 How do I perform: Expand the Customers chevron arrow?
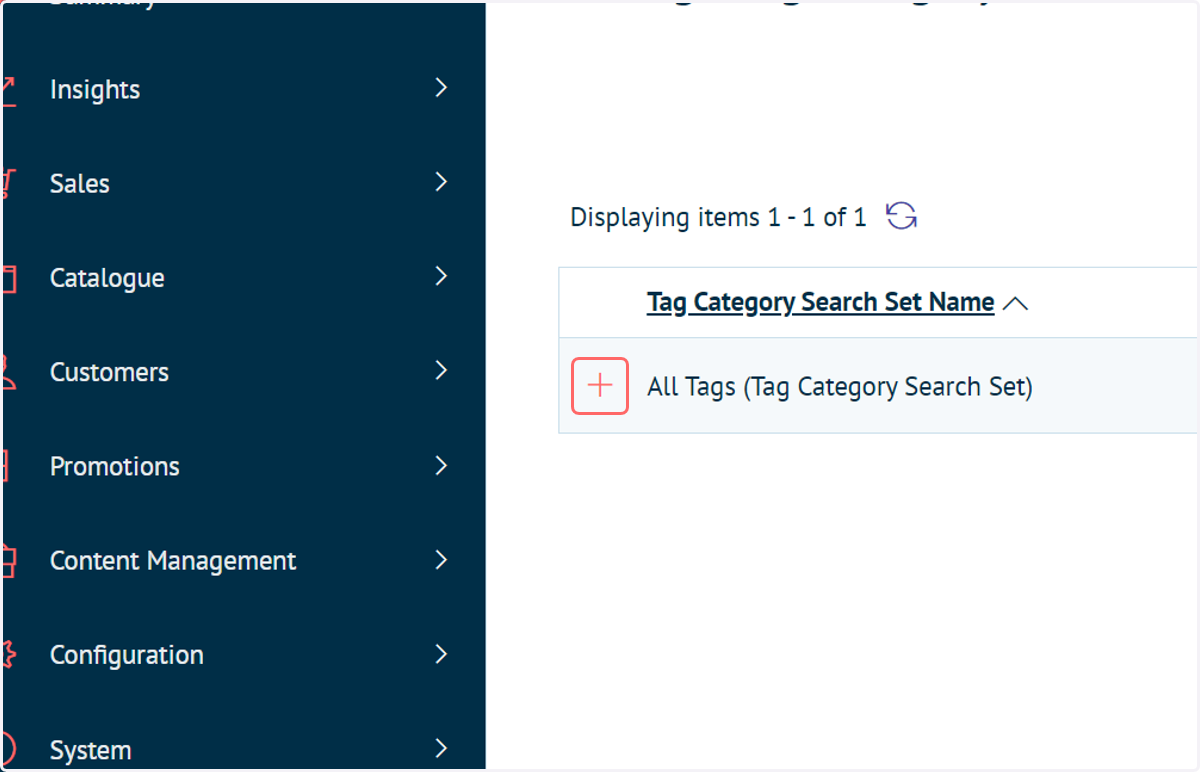pos(442,371)
